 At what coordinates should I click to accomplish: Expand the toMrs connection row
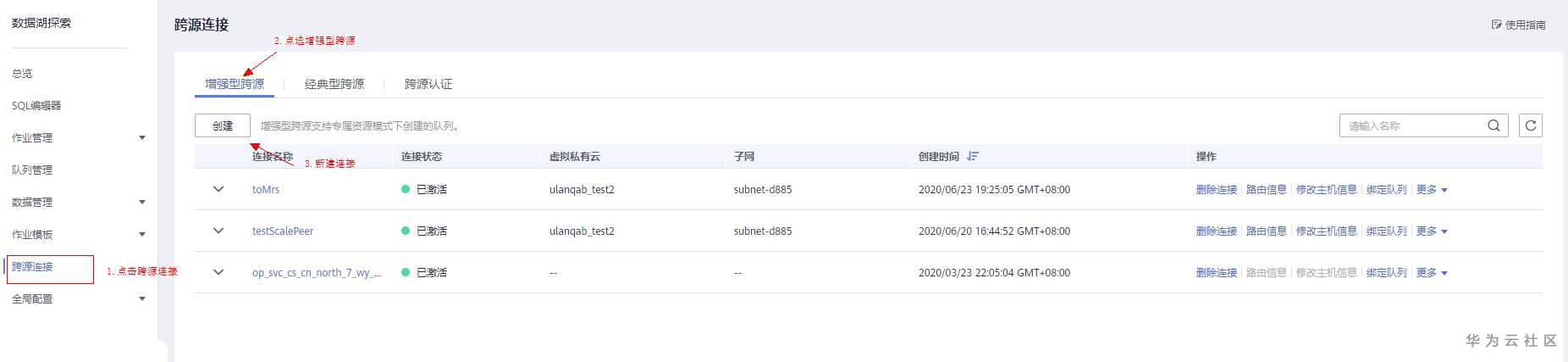[218, 189]
